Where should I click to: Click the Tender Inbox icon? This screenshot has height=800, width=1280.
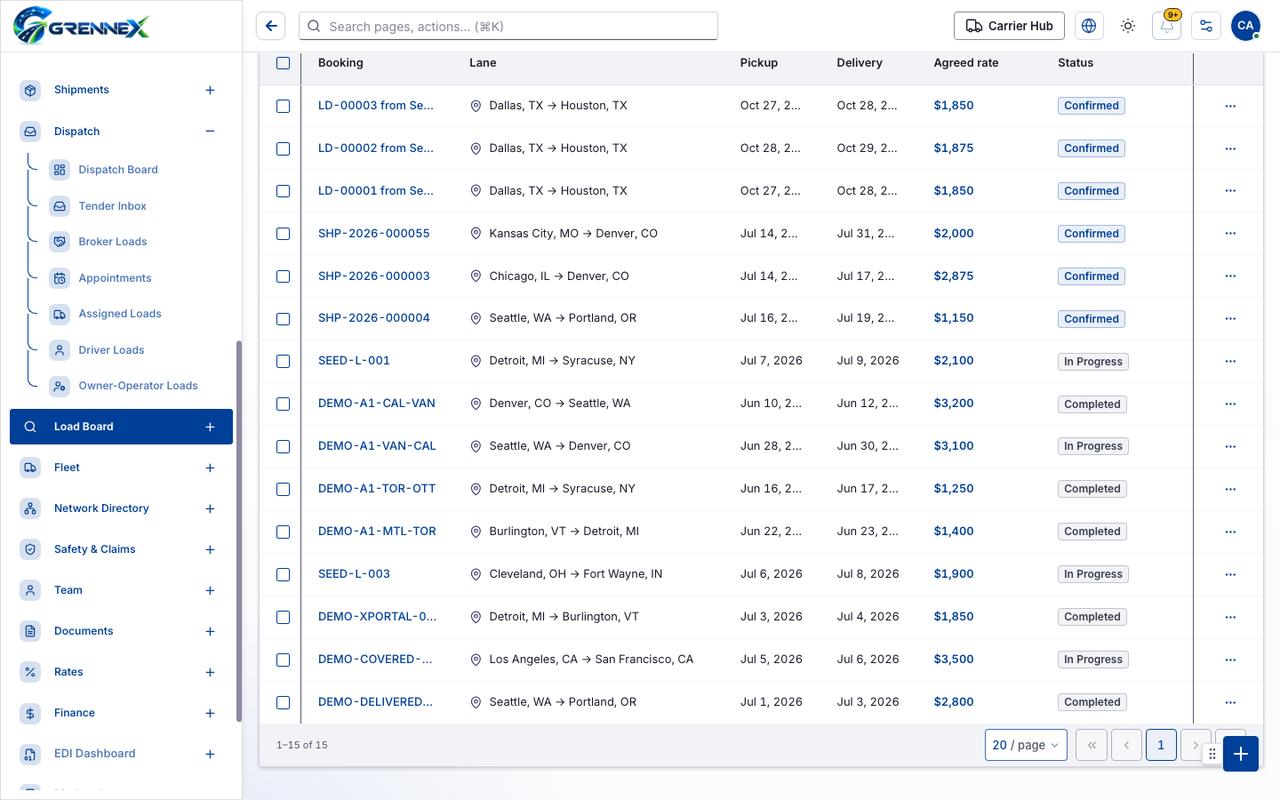coord(60,206)
